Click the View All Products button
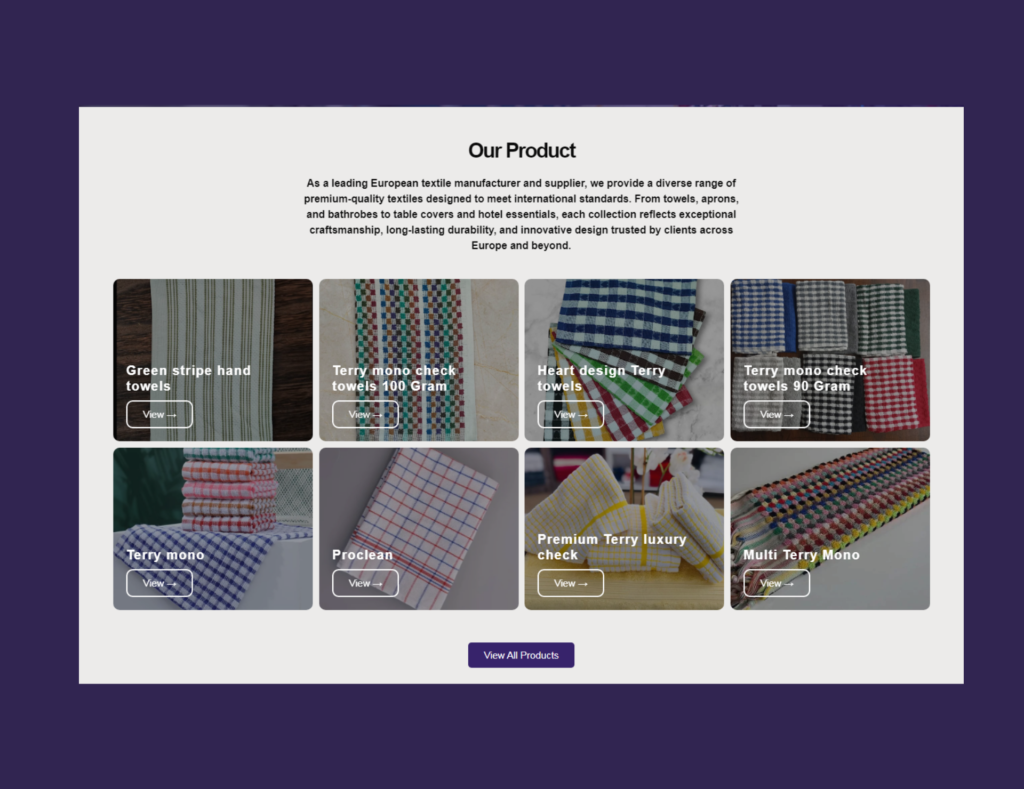 [521, 655]
